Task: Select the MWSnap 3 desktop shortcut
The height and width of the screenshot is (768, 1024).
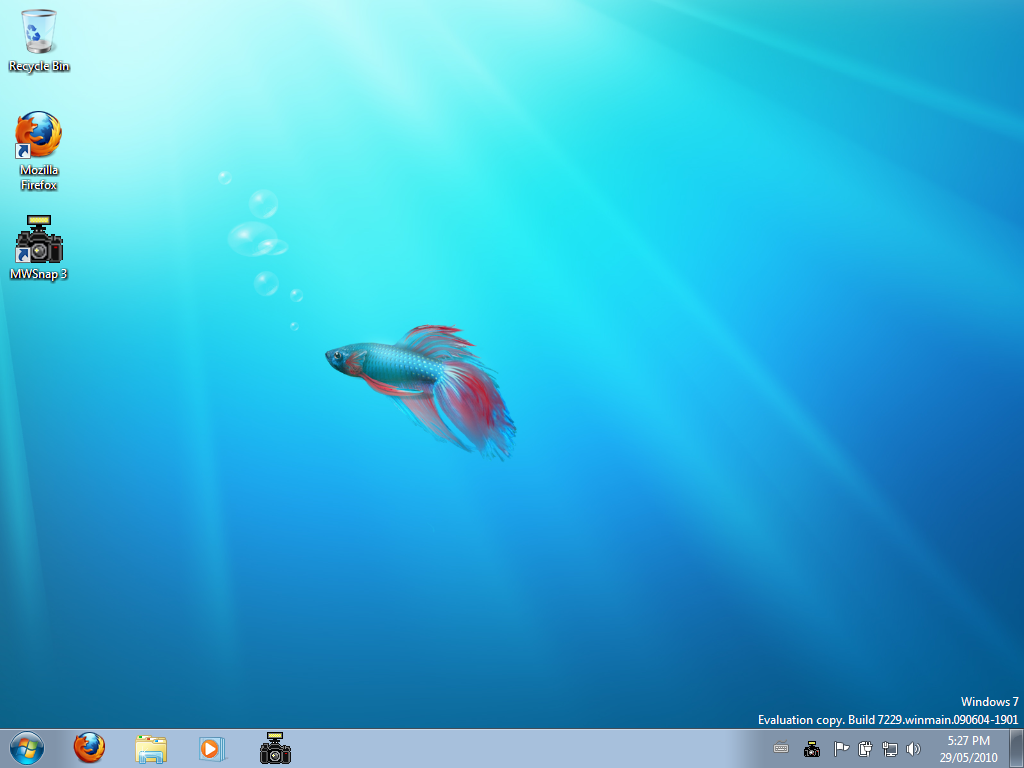Action: (39, 247)
